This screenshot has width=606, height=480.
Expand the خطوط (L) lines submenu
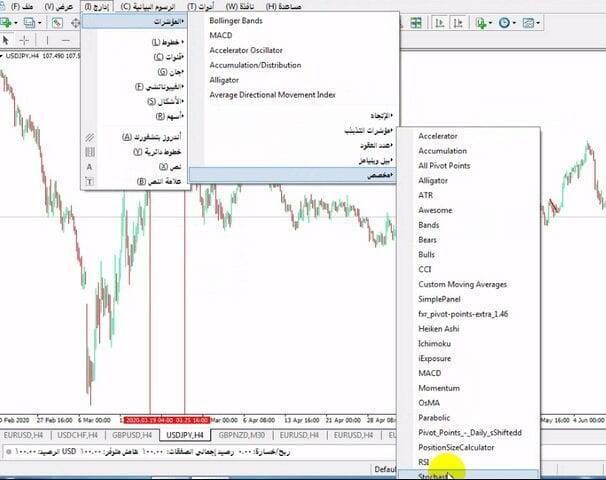[134, 42]
